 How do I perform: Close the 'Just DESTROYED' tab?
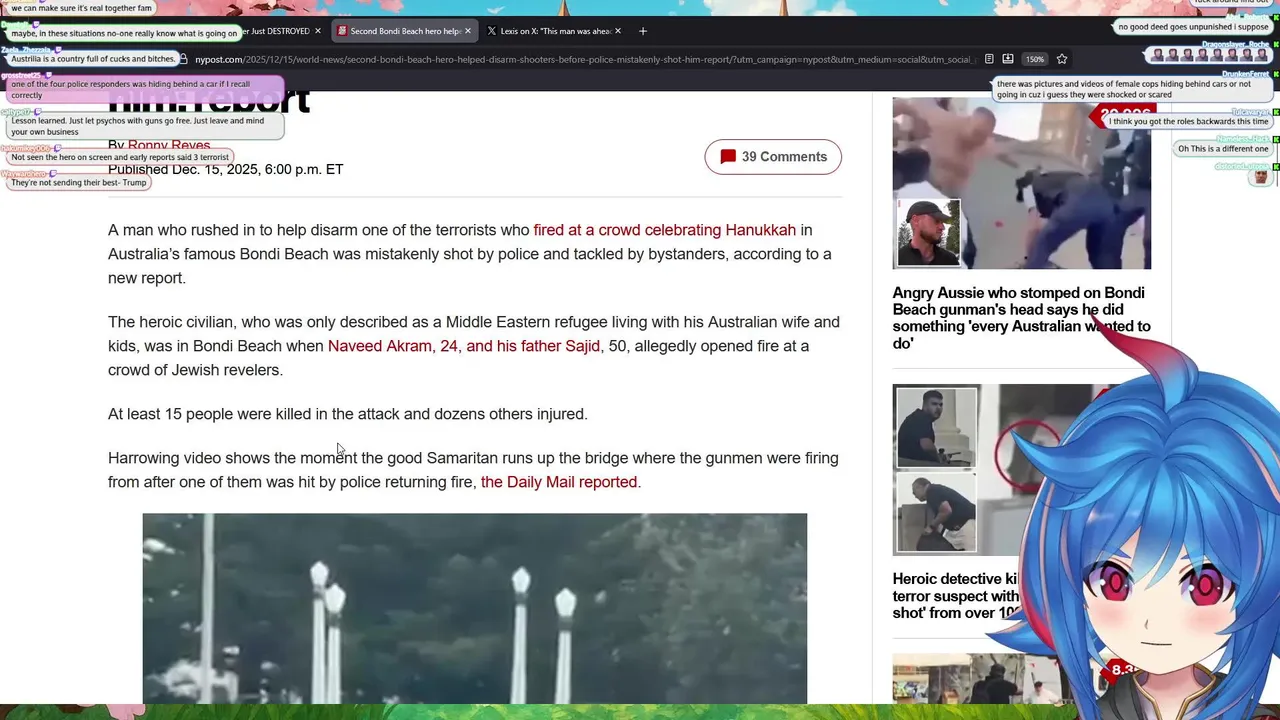click(x=318, y=31)
